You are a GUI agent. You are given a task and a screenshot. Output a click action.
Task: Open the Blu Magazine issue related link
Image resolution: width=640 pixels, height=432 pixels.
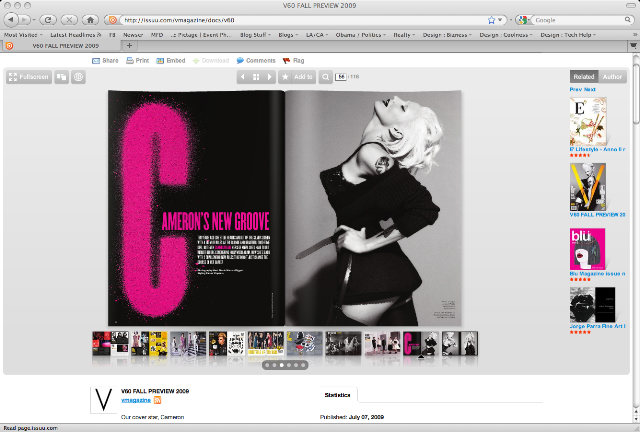pos(597,274)
